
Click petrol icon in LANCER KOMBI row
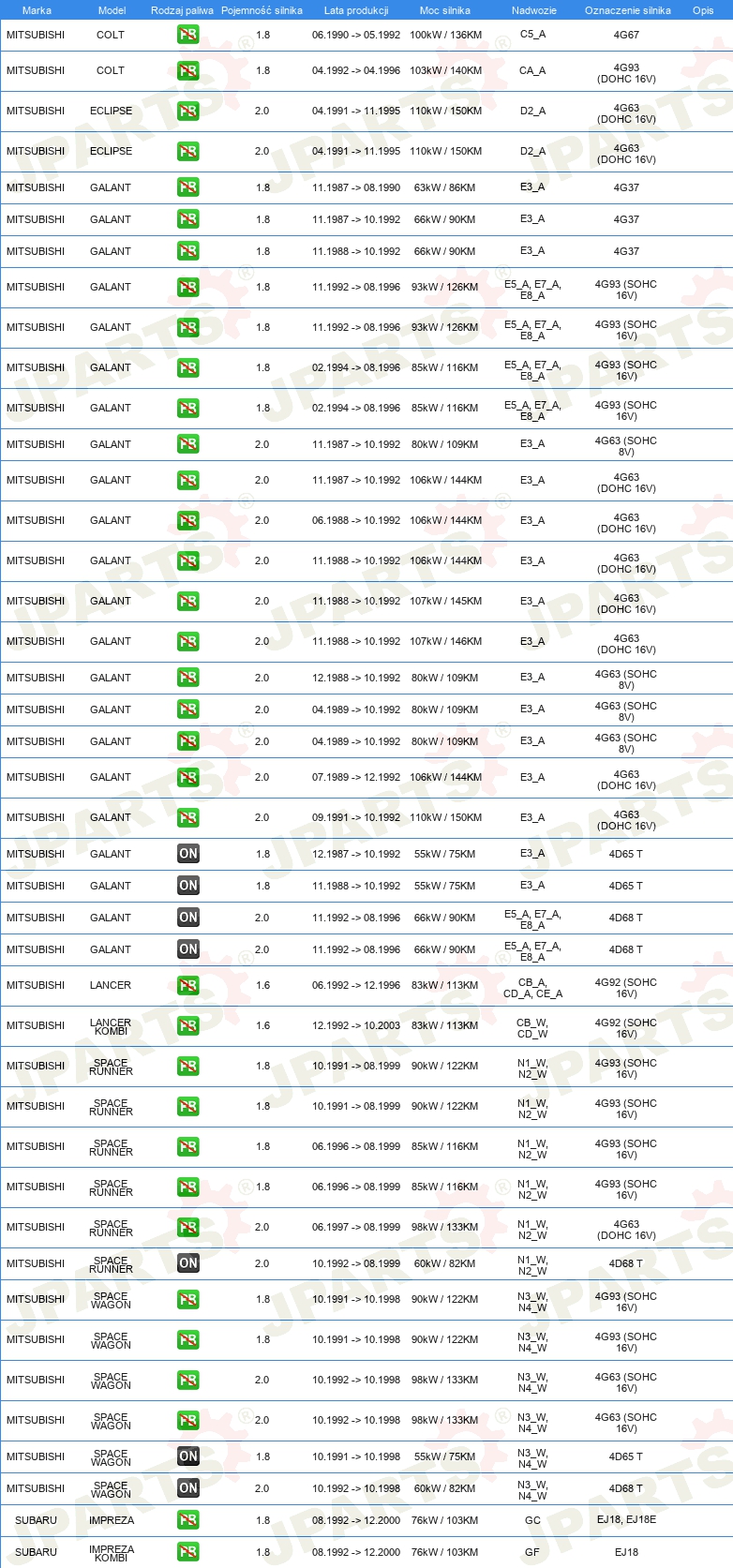click(188, 1025)
